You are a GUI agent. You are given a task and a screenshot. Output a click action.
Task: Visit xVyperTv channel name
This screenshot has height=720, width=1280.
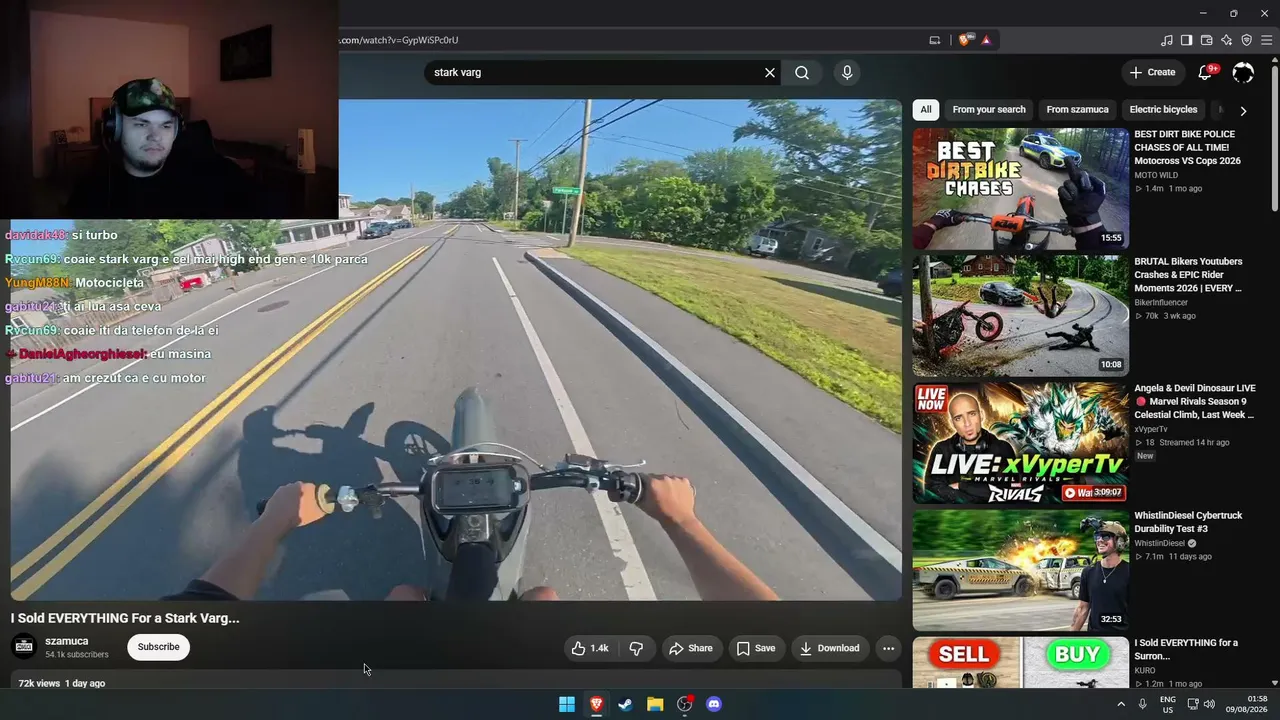(x=1151, y=429)
